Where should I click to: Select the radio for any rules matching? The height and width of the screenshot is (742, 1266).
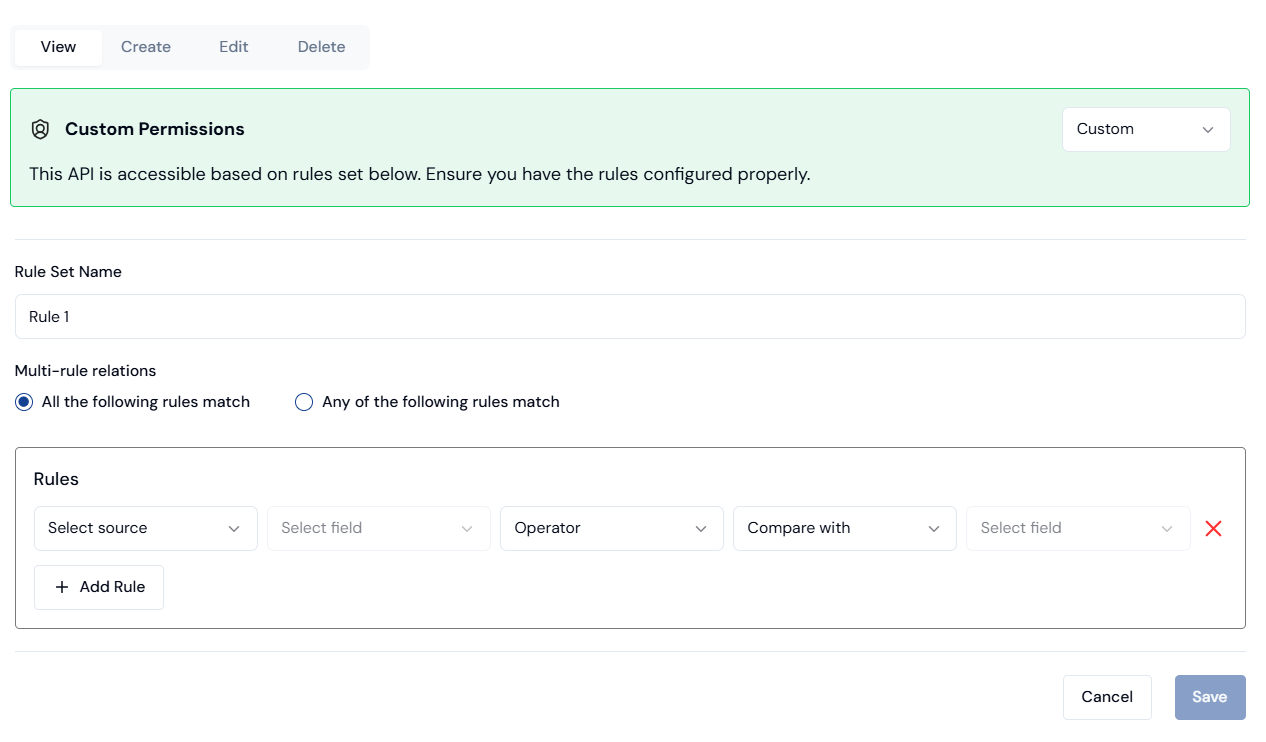(303, 401)
